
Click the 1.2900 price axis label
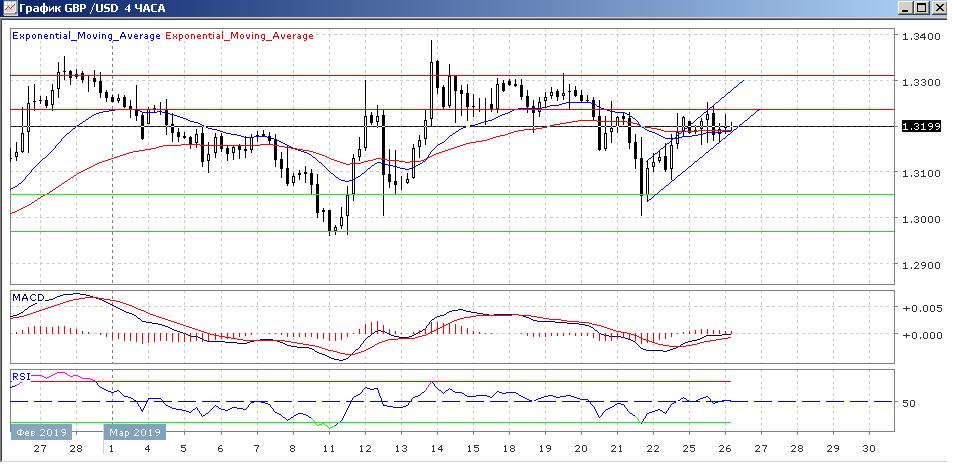(x=920, y=266)
